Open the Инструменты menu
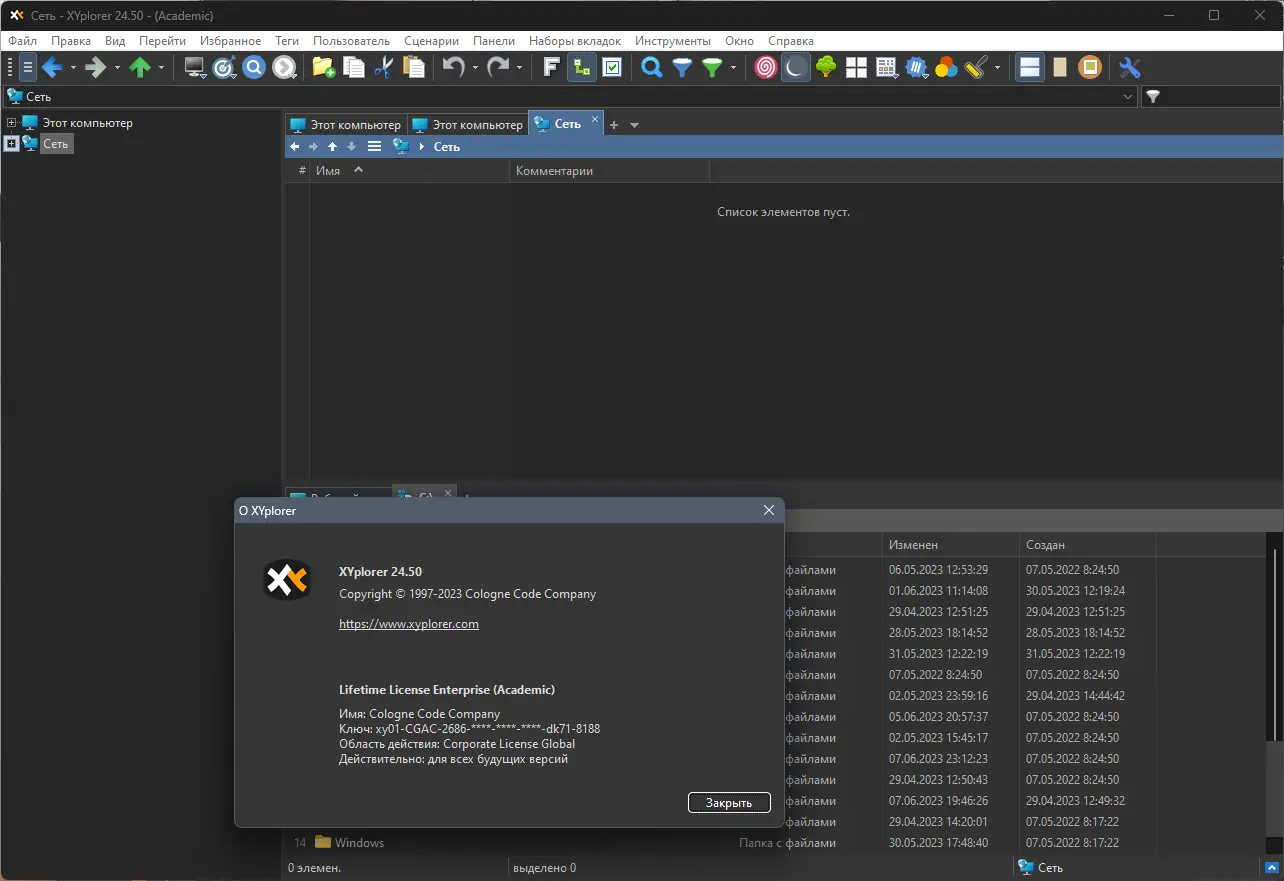 tap(672, 41)
